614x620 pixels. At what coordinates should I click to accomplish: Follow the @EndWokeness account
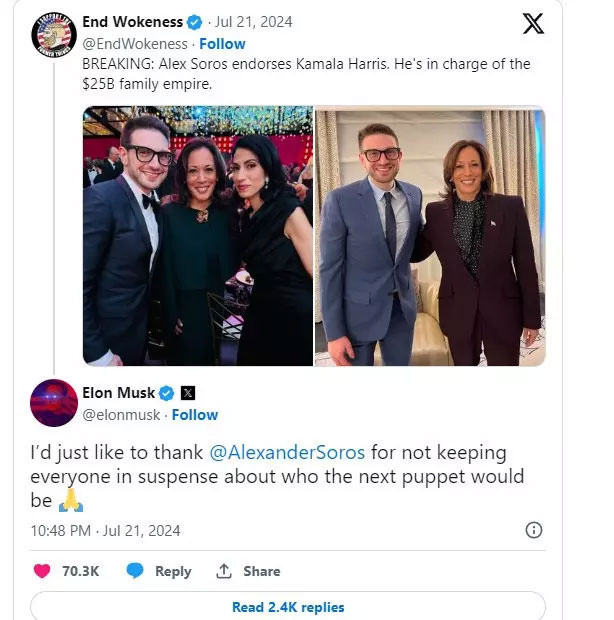coord(222,44)
